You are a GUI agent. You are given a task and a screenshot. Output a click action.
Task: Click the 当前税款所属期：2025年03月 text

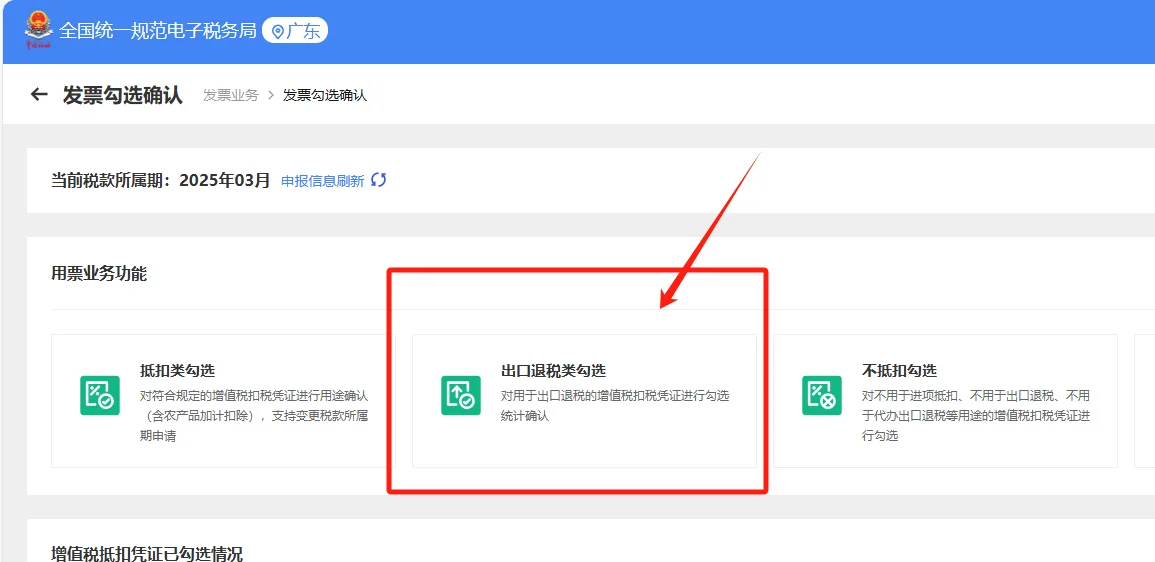pos(161,180)
